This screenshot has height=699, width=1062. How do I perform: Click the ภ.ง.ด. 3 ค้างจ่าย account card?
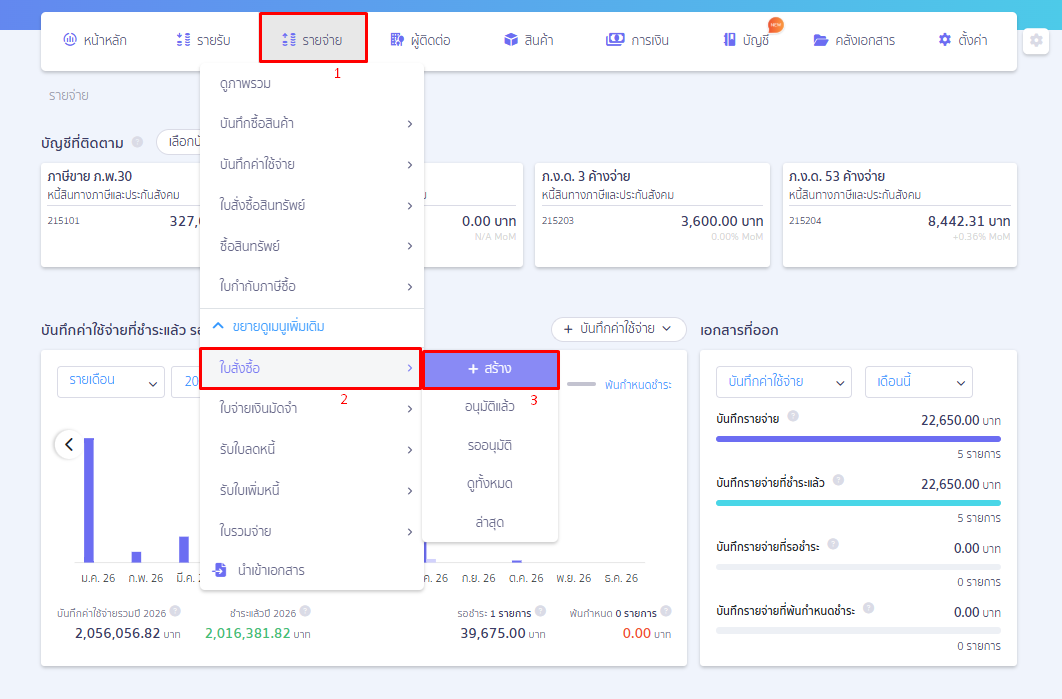[652, 215]
